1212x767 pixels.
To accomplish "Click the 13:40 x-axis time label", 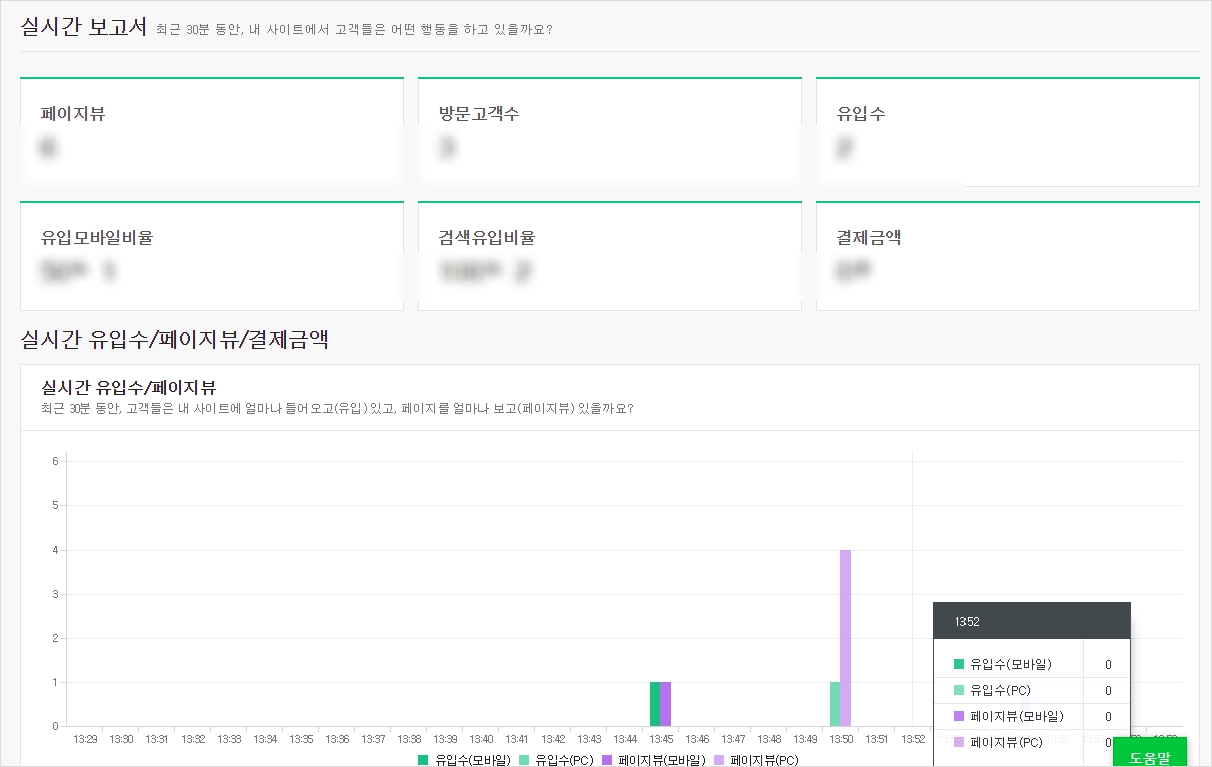I will pos(481,739).
